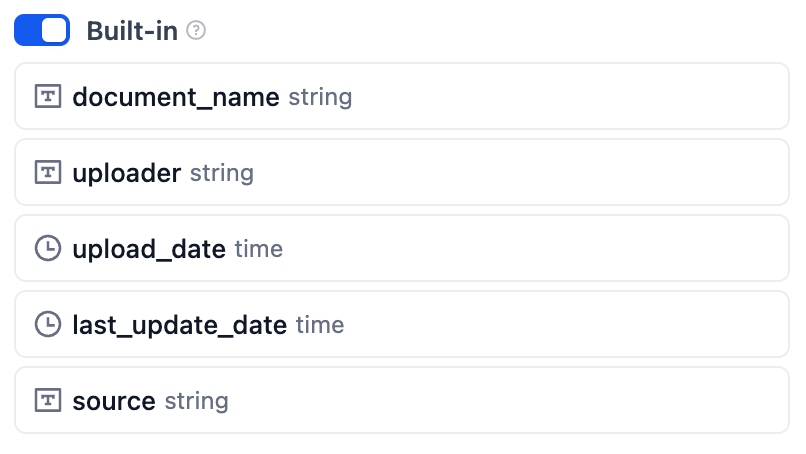Click the text-type icon next to source
The image size is (806, 454).
48,401
